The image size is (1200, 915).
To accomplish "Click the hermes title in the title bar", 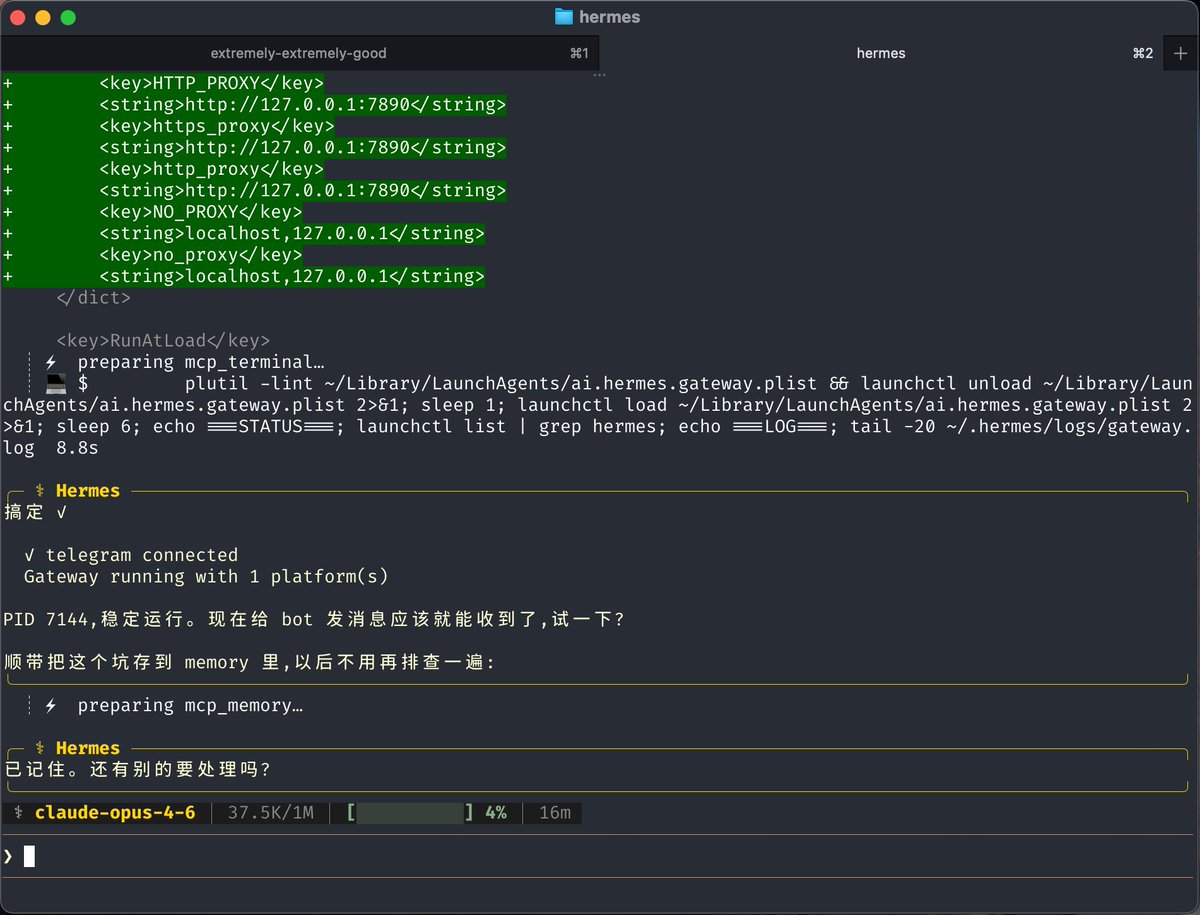I will (609, 17).
